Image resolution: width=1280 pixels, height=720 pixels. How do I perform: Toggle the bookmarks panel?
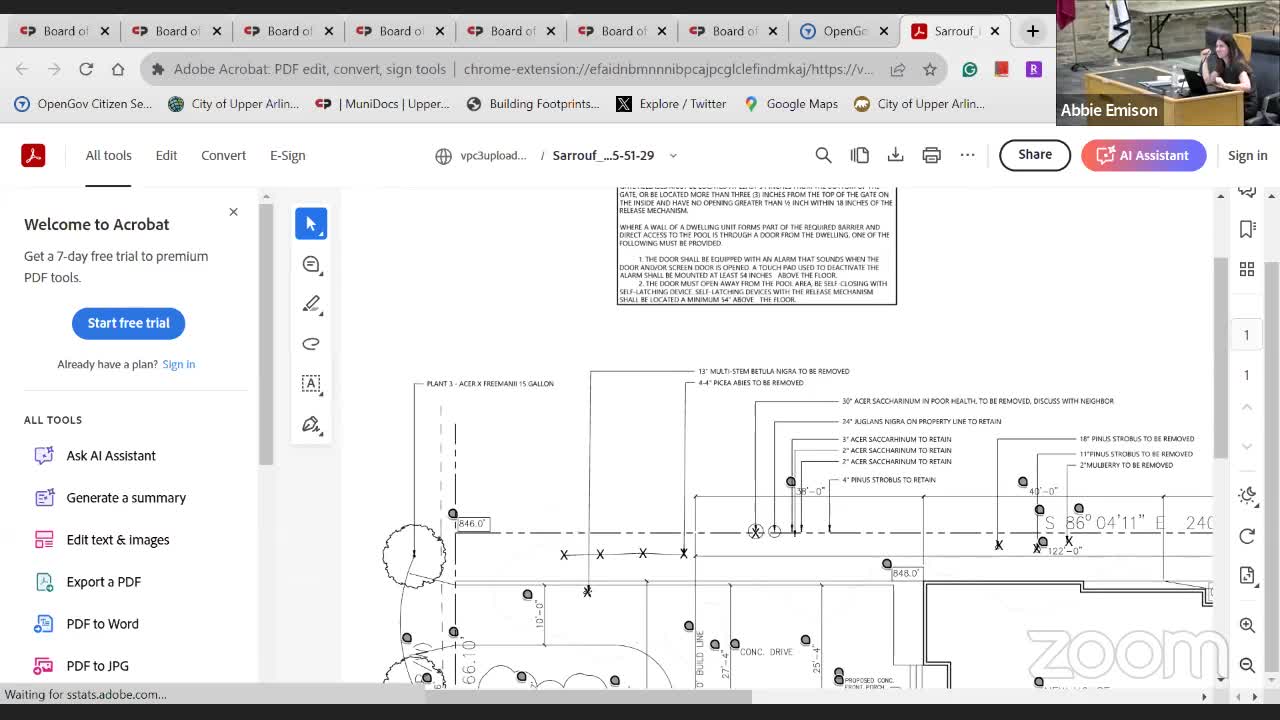click(x=1247, y=230)
